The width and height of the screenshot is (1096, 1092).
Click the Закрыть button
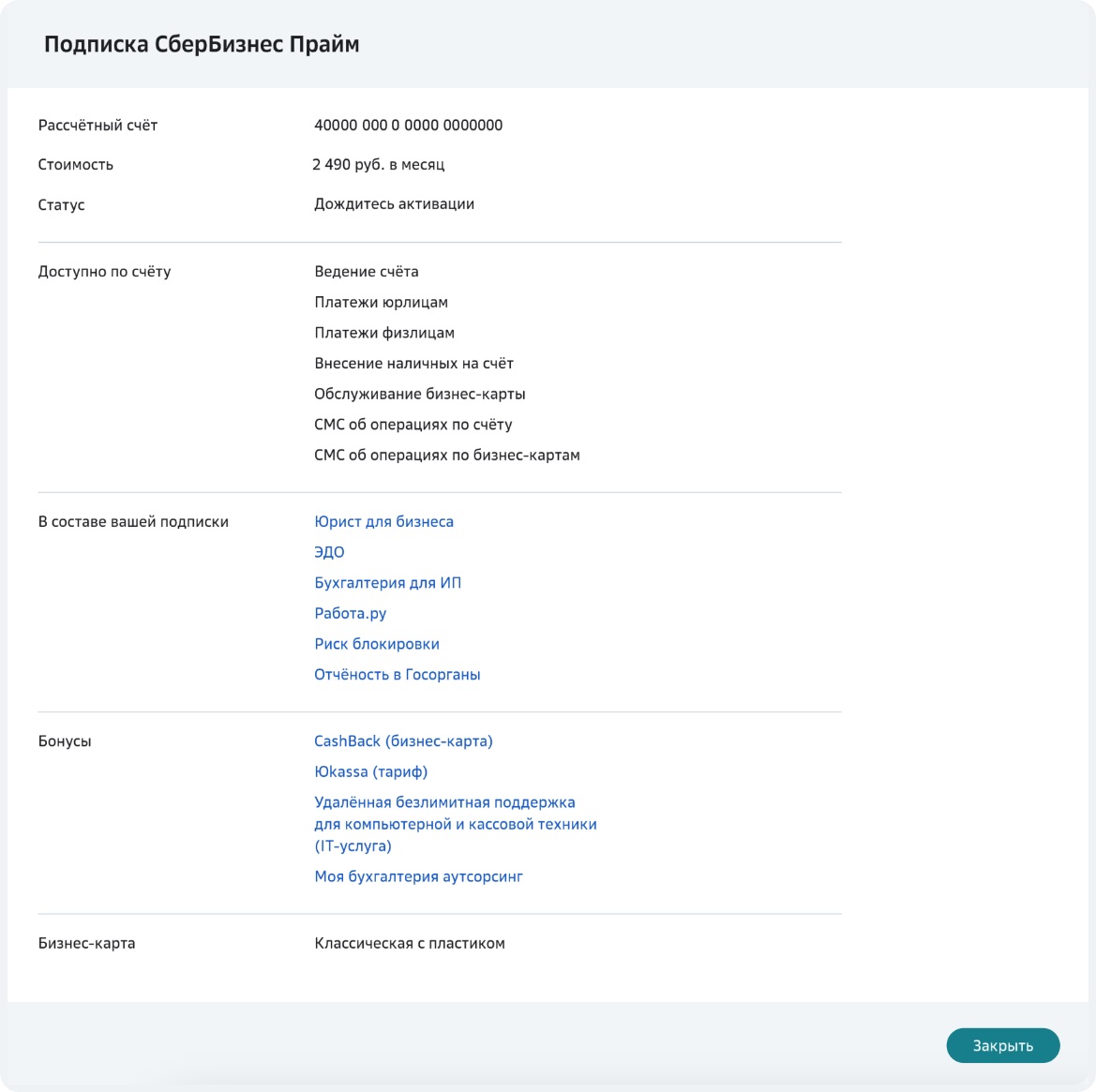[1002, 1045]
